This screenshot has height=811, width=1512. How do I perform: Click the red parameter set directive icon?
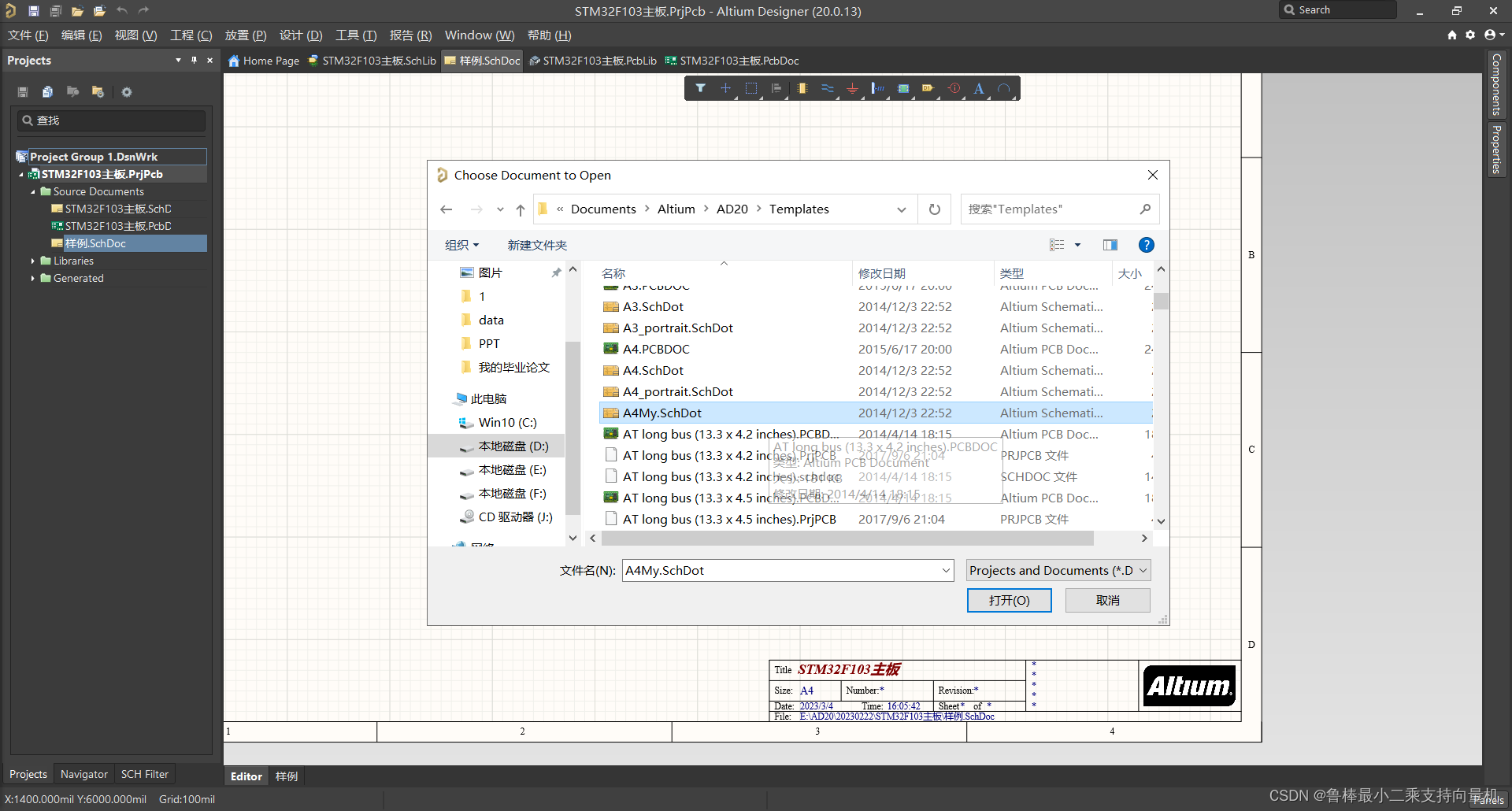954,88
